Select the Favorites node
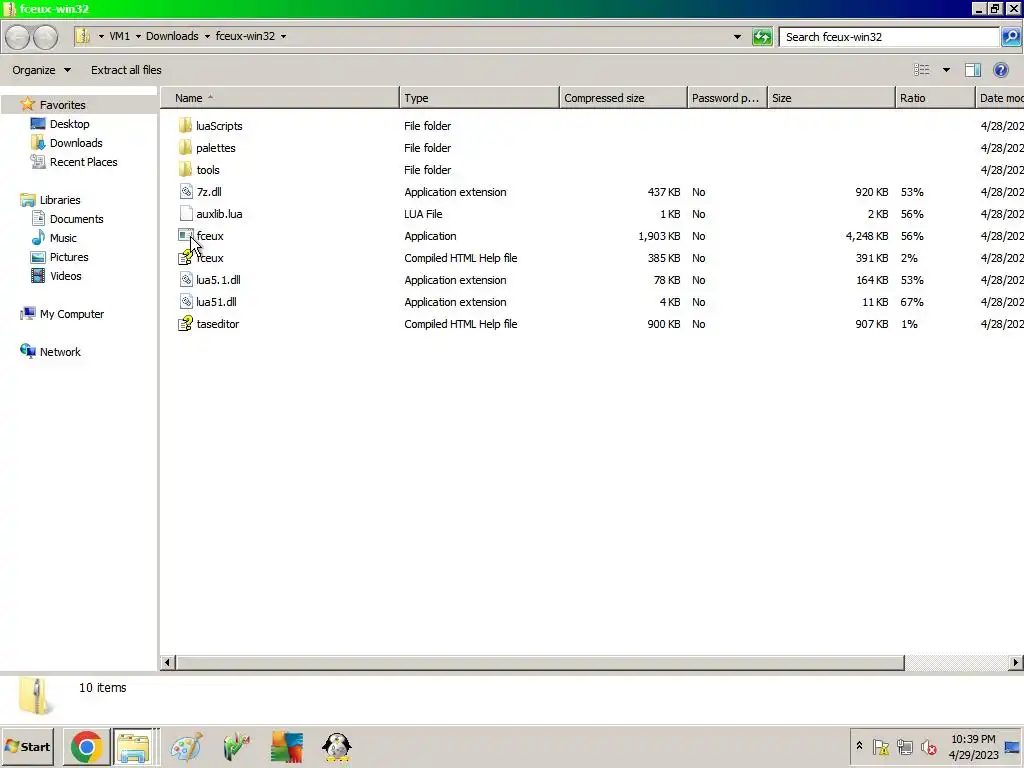This screenshot has height=768, width=1024. click(62, 104)
